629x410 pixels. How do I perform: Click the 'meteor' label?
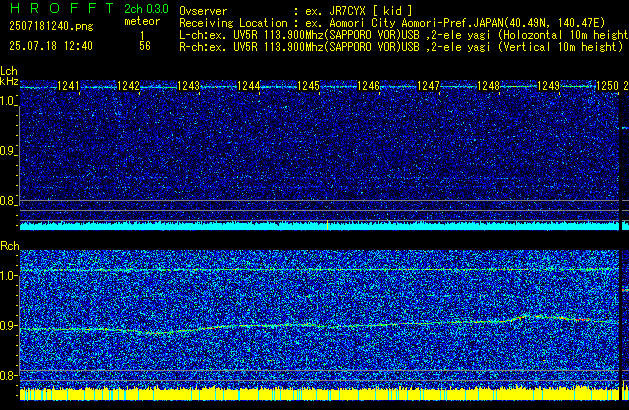[x=142, y=21]
